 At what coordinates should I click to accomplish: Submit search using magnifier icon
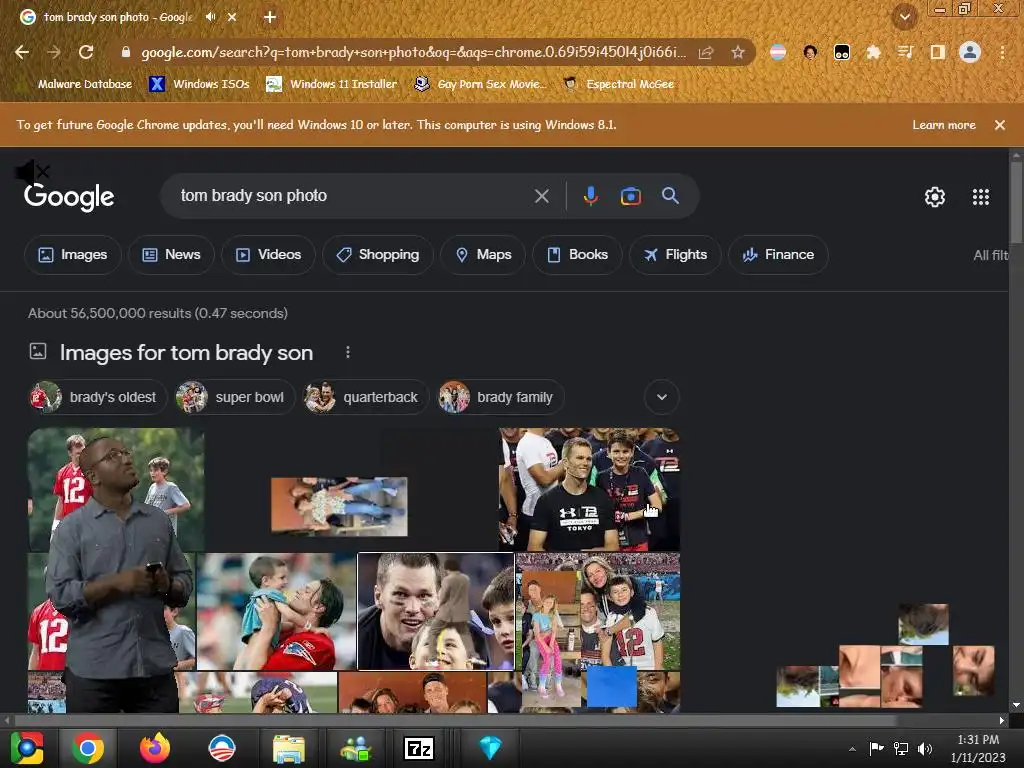point(670,195)
